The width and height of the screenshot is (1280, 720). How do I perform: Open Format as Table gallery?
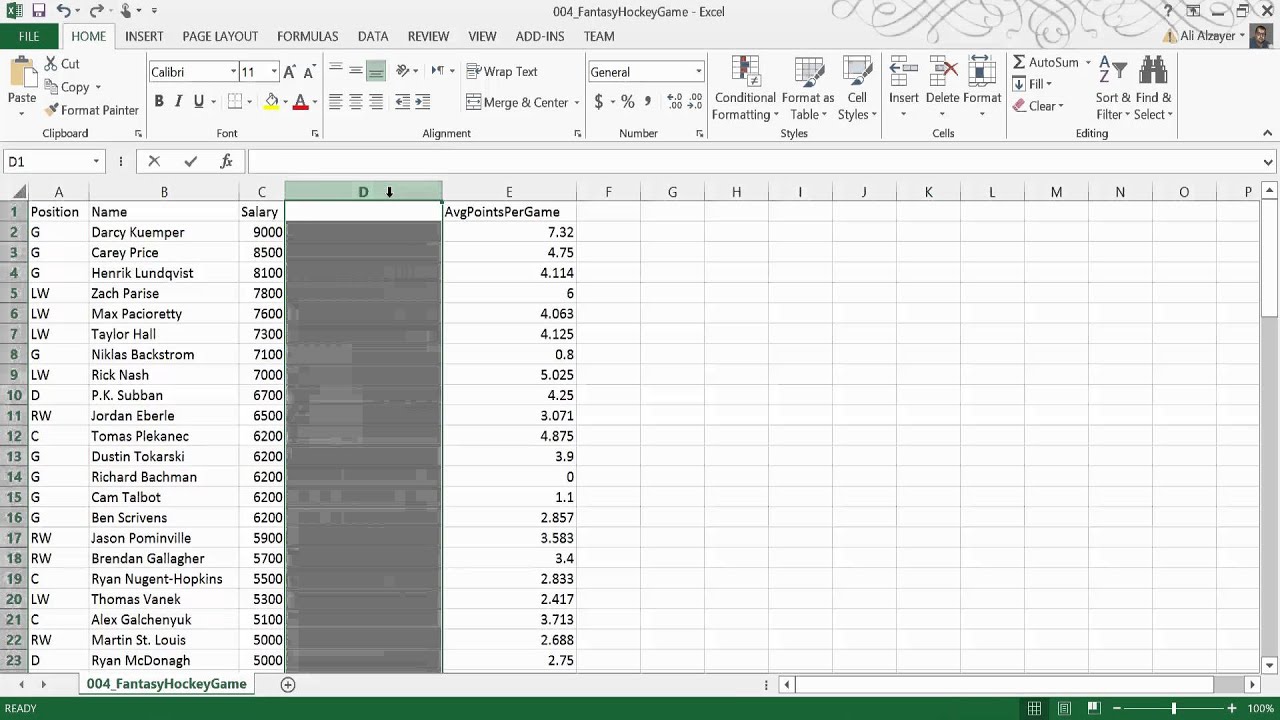pos(808,89)
